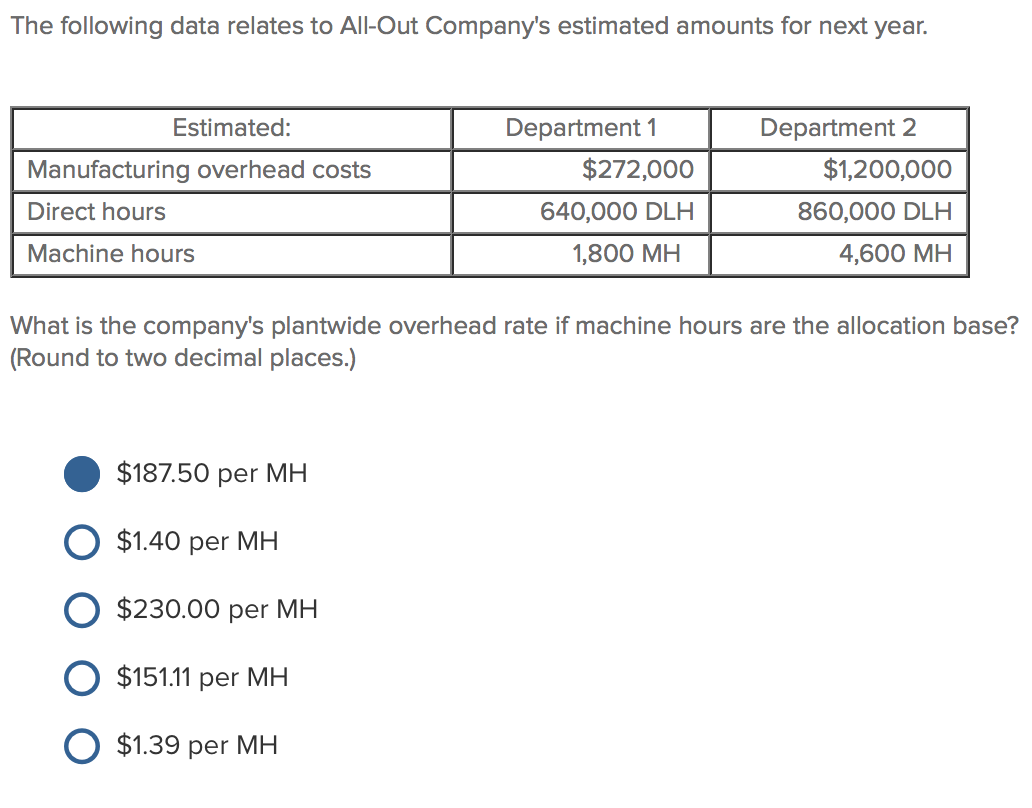Select the $1.40 per MH answer option
This screenshot has height=808, width=1032.
tap(82, 542)
